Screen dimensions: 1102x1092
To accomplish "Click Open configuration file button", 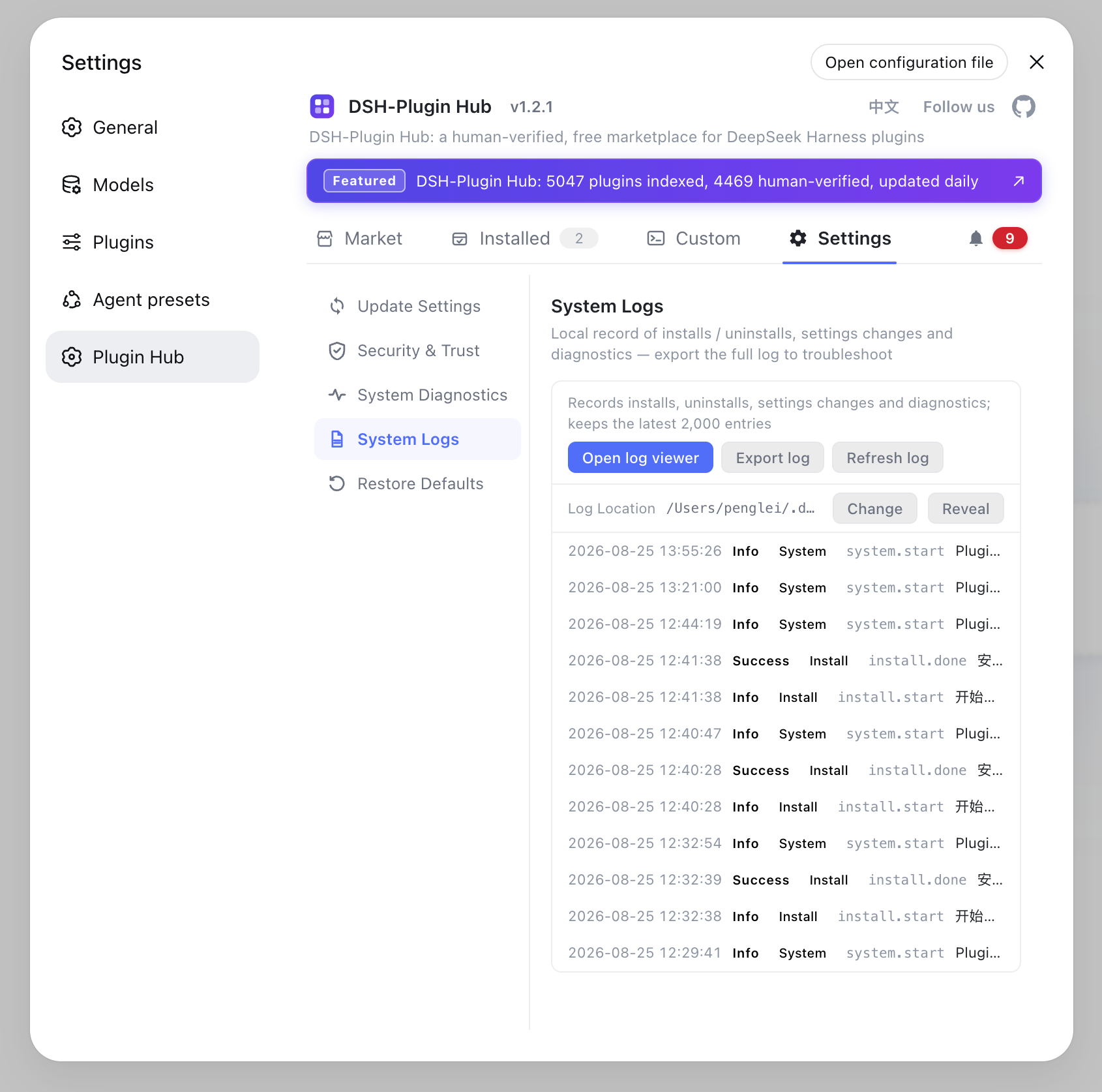I will [x=909, y=63].
